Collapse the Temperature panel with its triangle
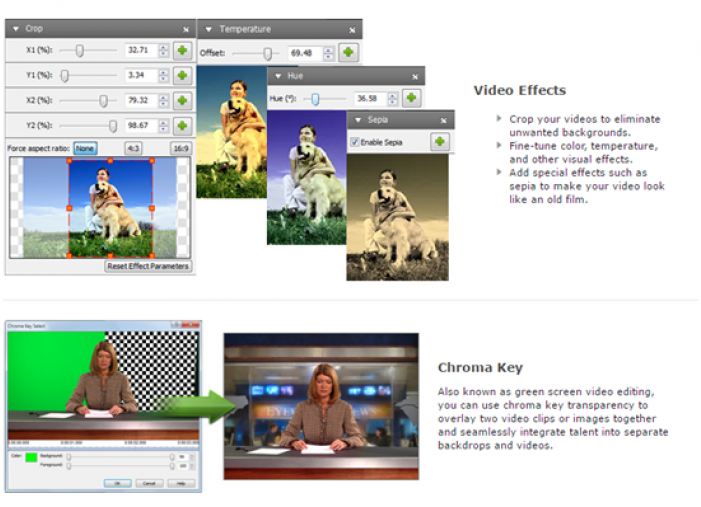The width and height of the screenshot is (701, 507). [x=208, y=30]
